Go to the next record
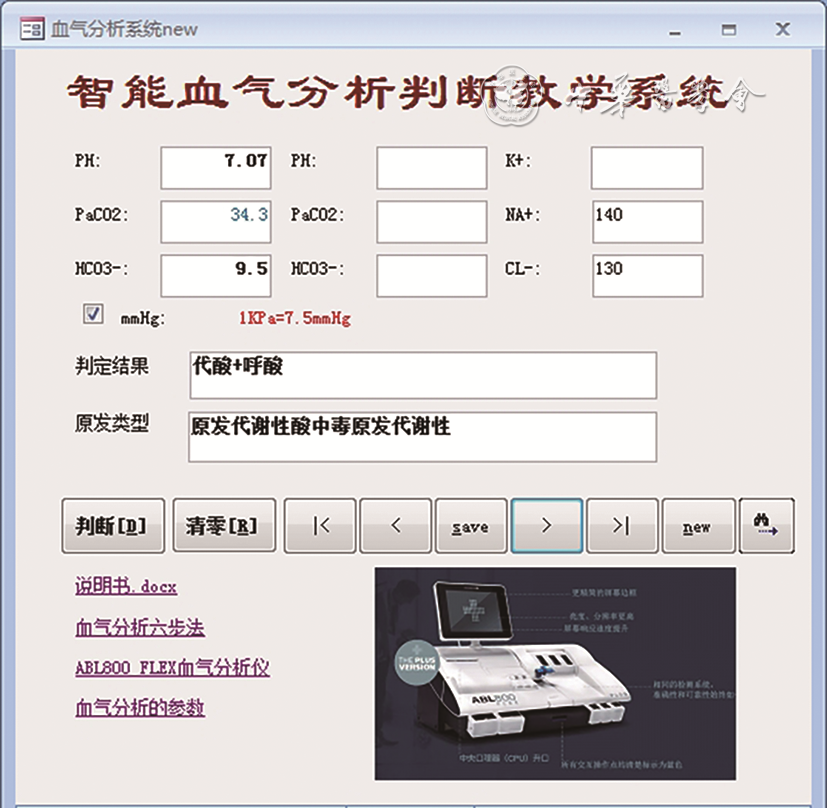 point(546,526)
